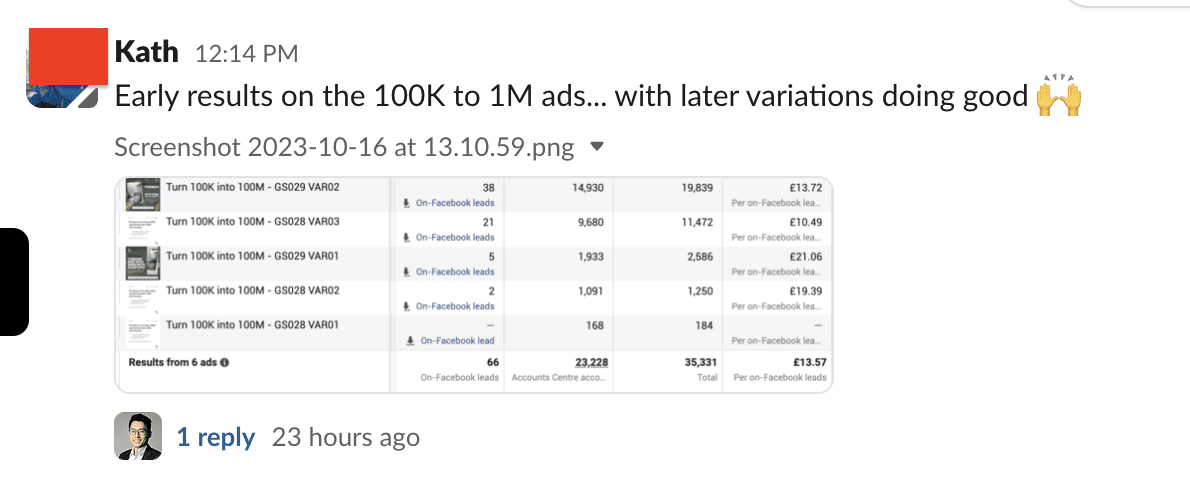Open the 1 reply thread link
Screen dimensions: 1190x492
215,437
